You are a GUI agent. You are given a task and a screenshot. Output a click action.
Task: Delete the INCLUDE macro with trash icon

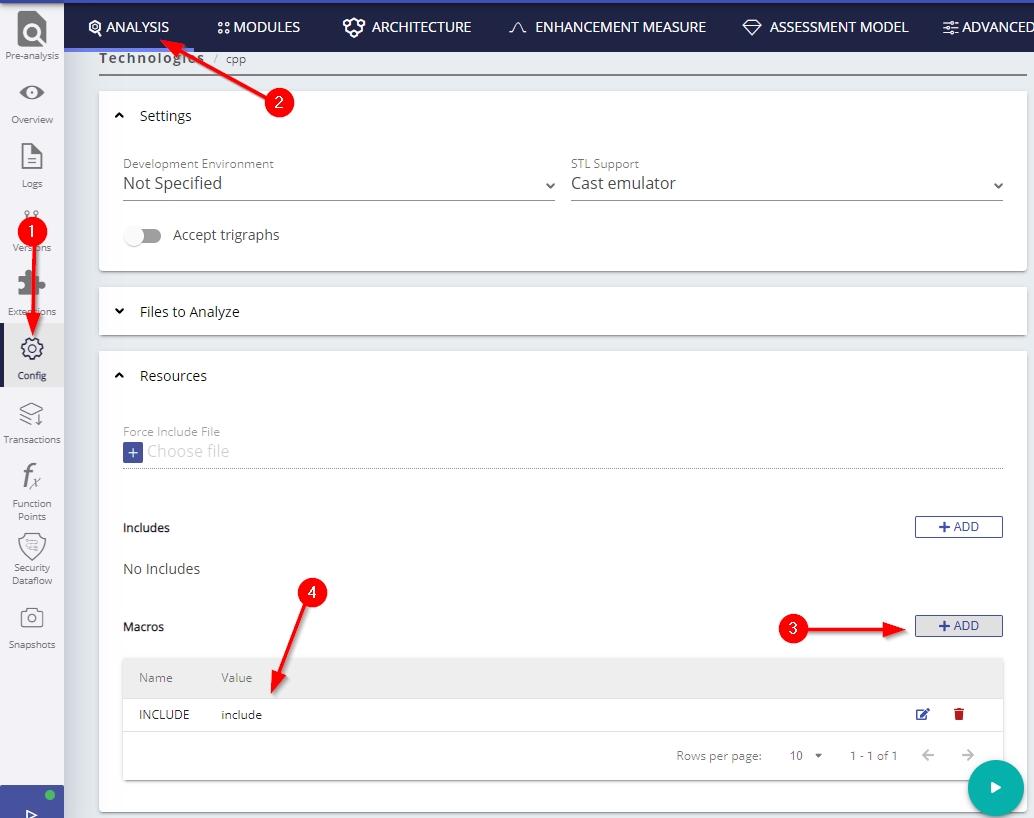pos(959,714)
